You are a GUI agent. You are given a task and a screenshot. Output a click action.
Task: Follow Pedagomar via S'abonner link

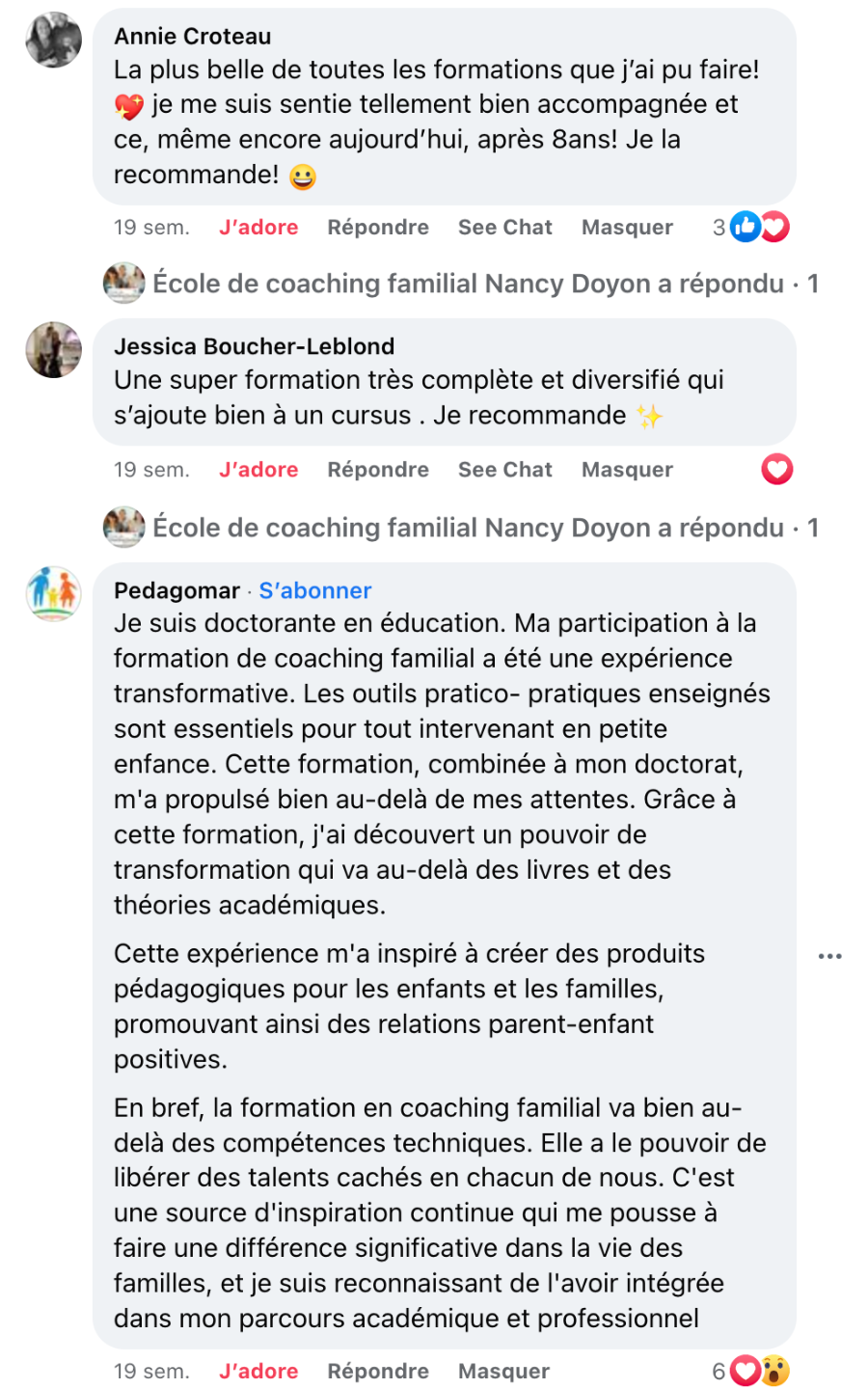click(314, 590)
